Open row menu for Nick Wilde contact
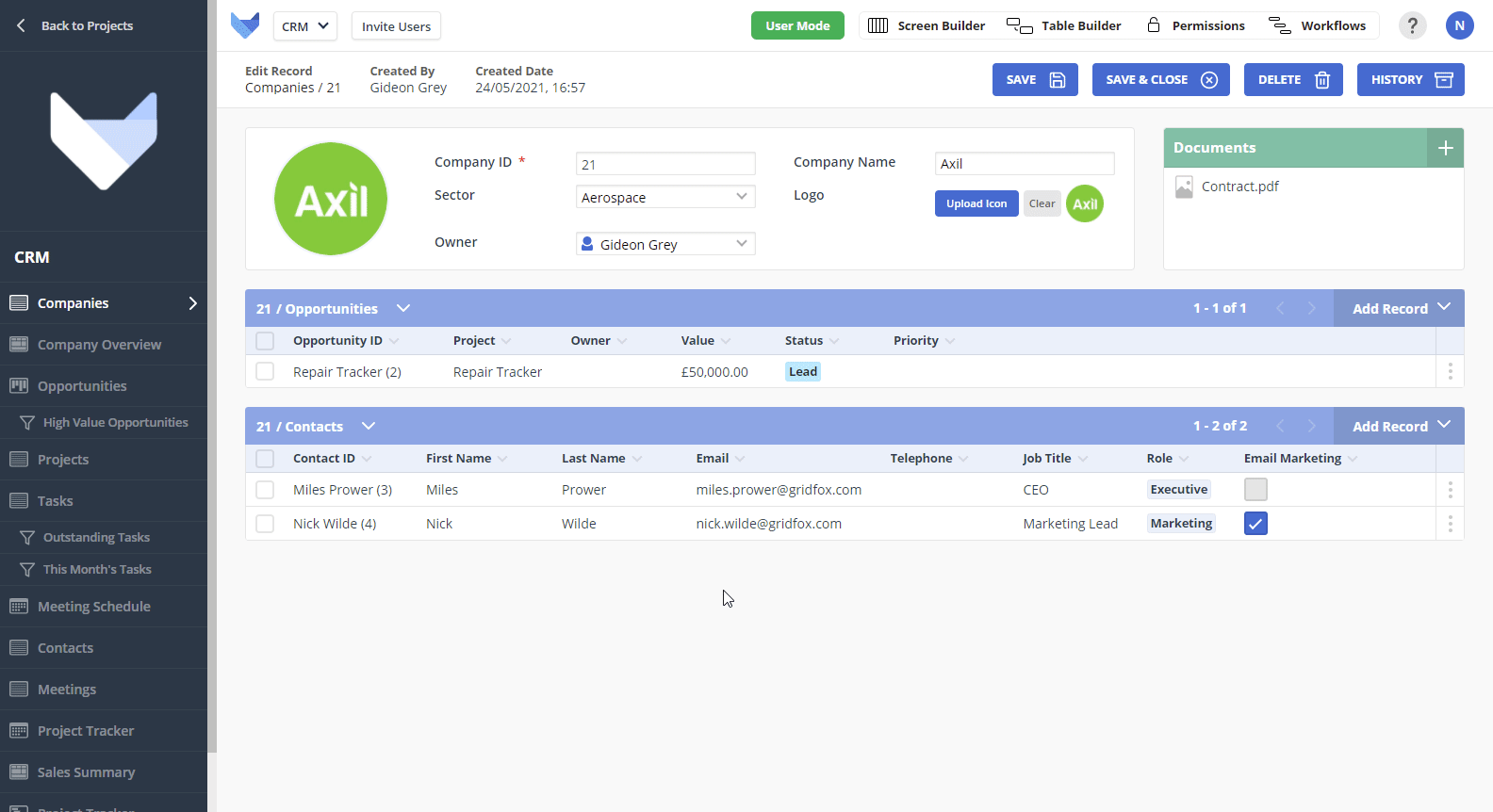The image size is (1493, 812). pyautogui.click(x=1450, y=524)
